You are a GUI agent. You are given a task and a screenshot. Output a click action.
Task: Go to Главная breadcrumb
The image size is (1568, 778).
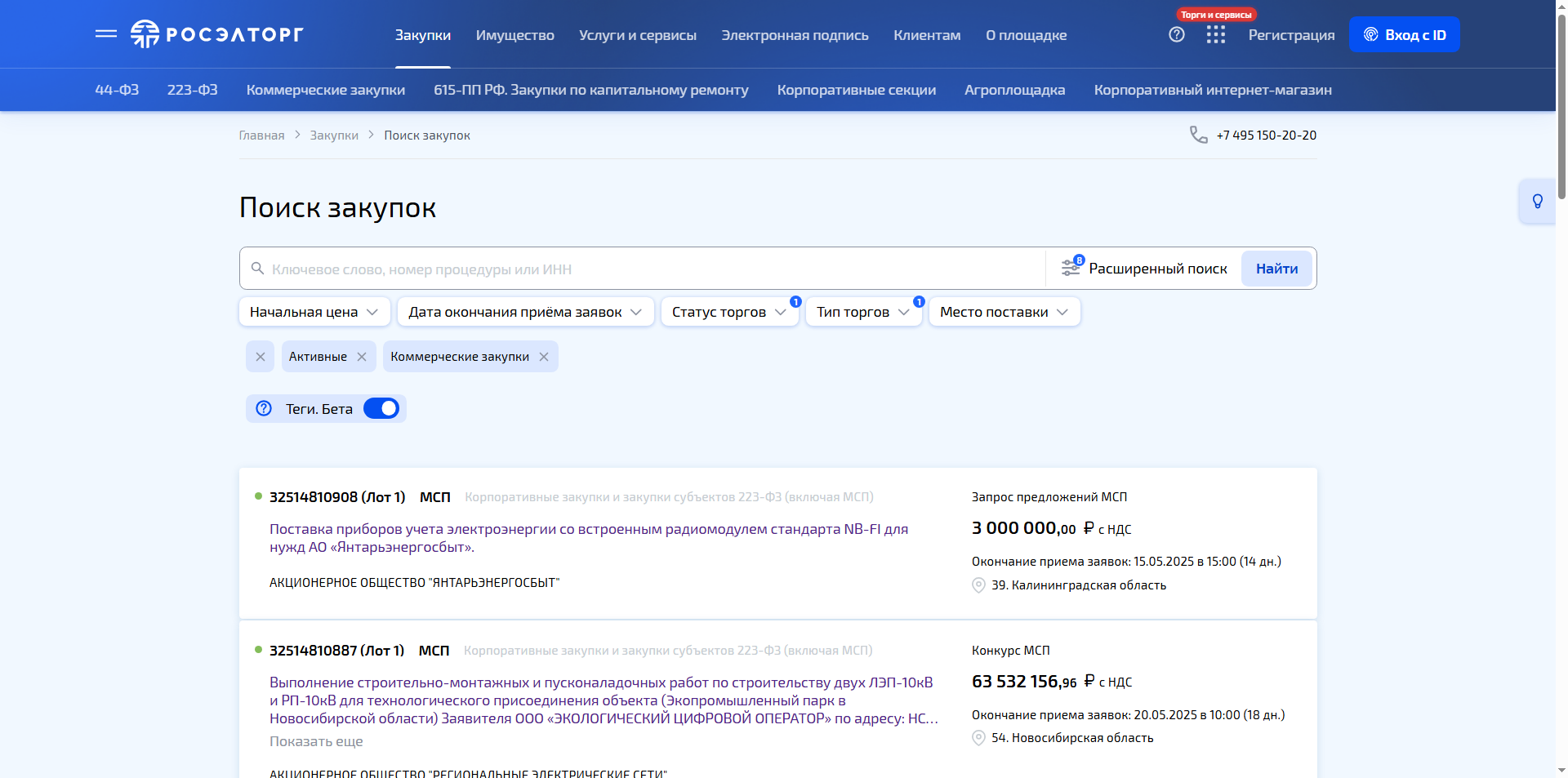[261, 136]
